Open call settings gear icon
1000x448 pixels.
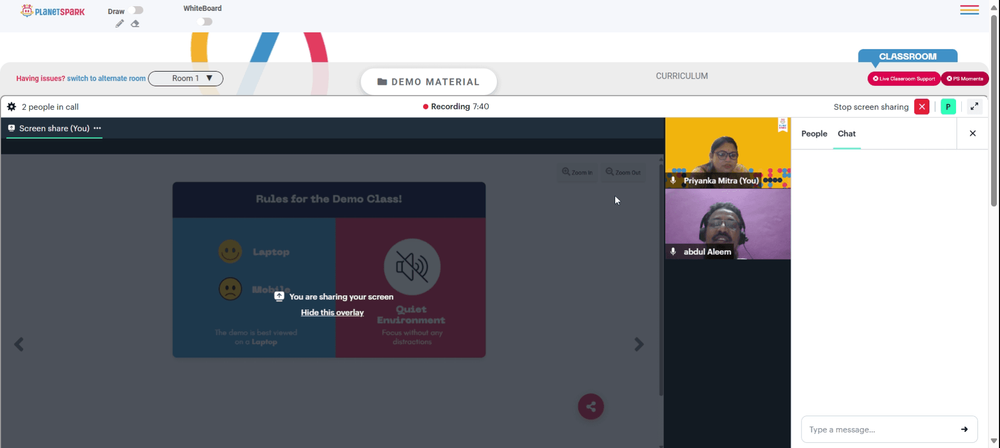tap(11, 107)
